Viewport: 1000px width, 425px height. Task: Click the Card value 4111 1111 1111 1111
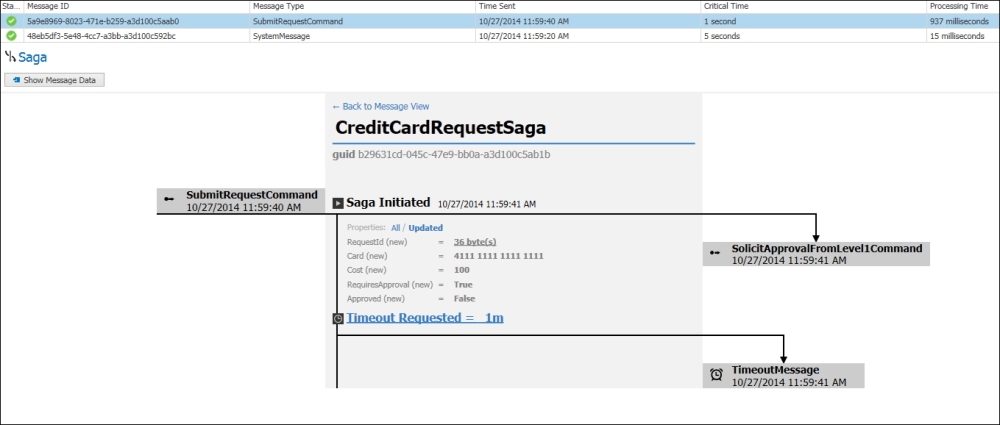[x=499, y=256]
